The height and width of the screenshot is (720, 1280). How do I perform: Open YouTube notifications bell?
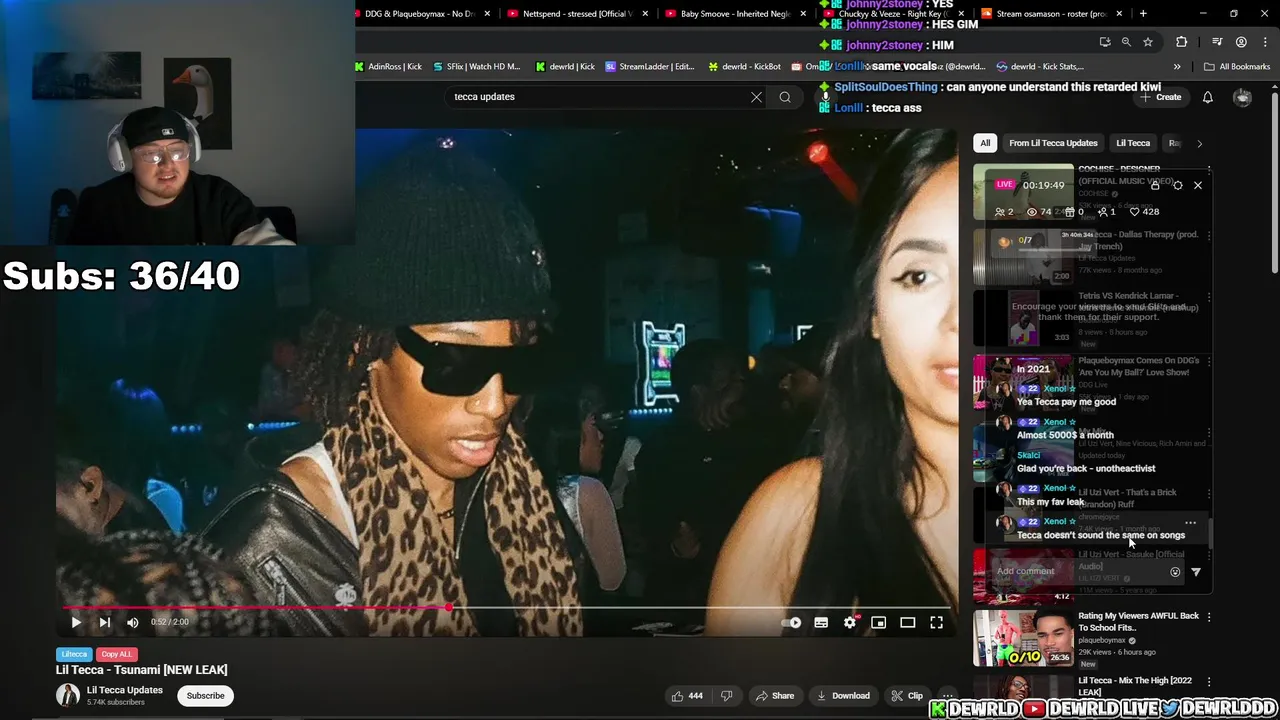click(1208, 97)
